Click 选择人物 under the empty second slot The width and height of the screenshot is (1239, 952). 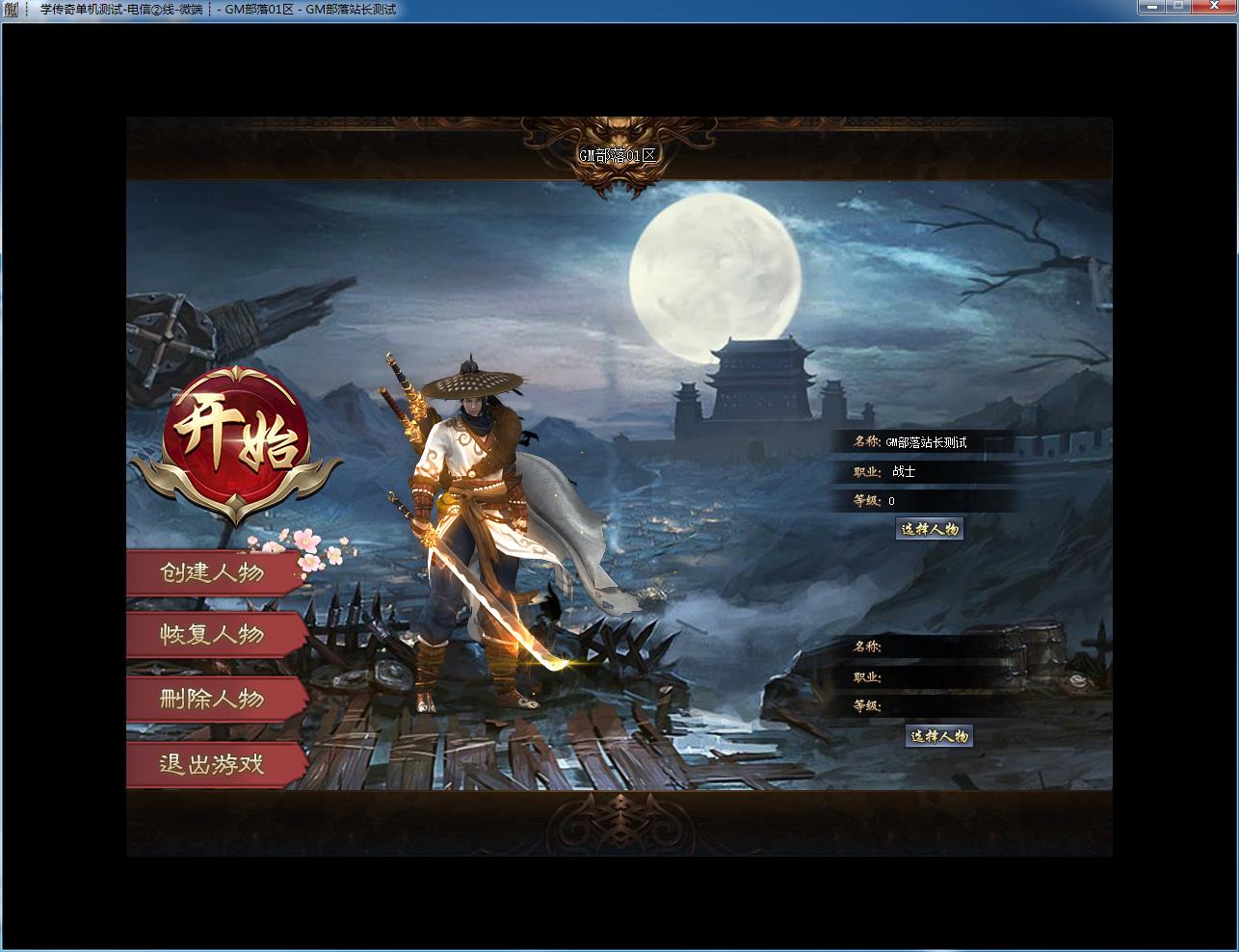939,736
